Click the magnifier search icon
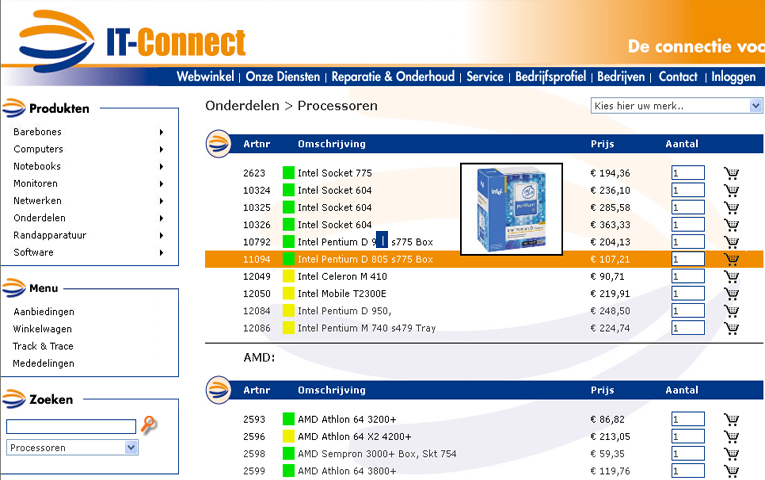The width and height of the screenshot is (765, 480). [148, 424]
